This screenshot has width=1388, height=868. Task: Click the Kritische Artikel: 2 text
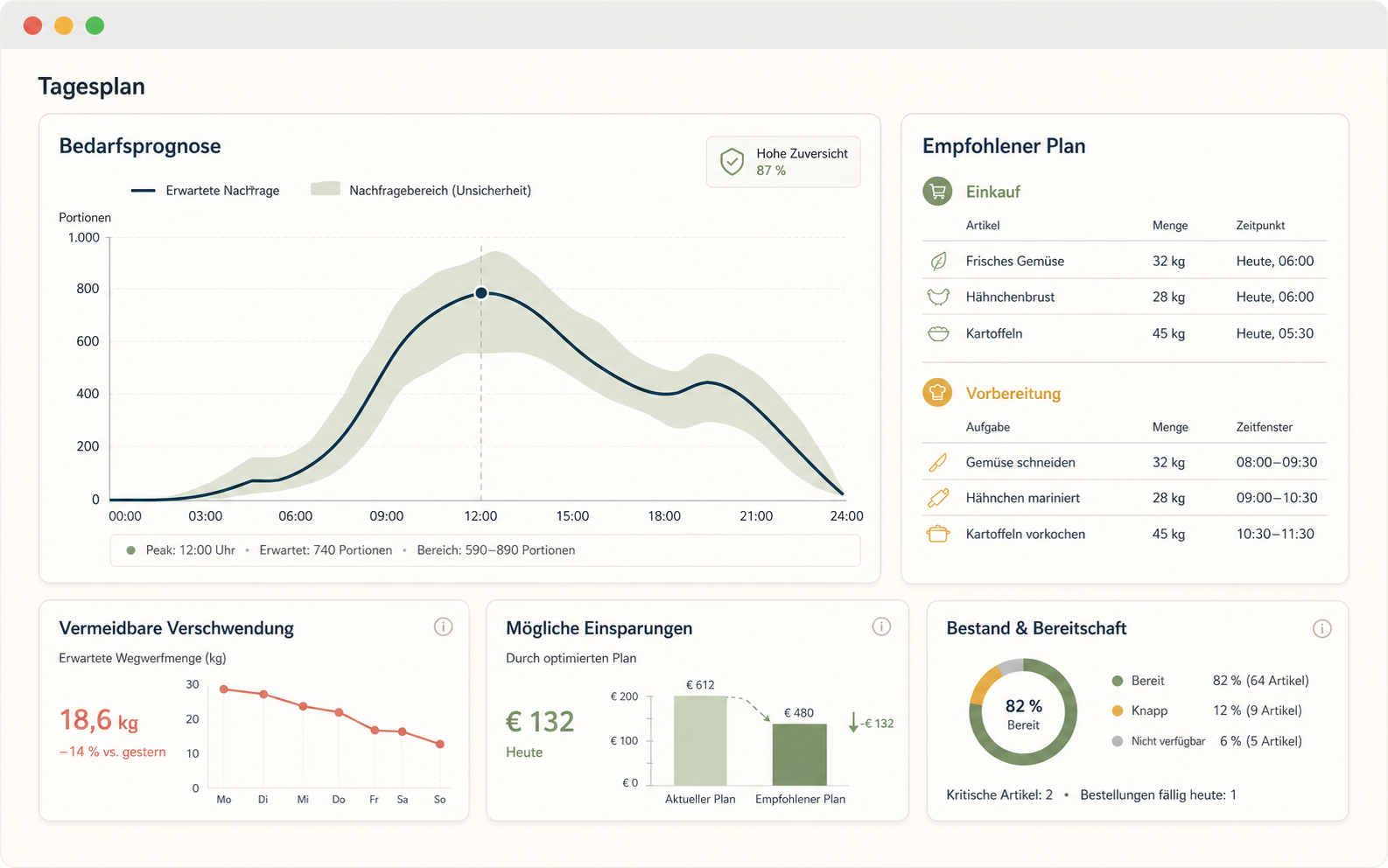999,794
